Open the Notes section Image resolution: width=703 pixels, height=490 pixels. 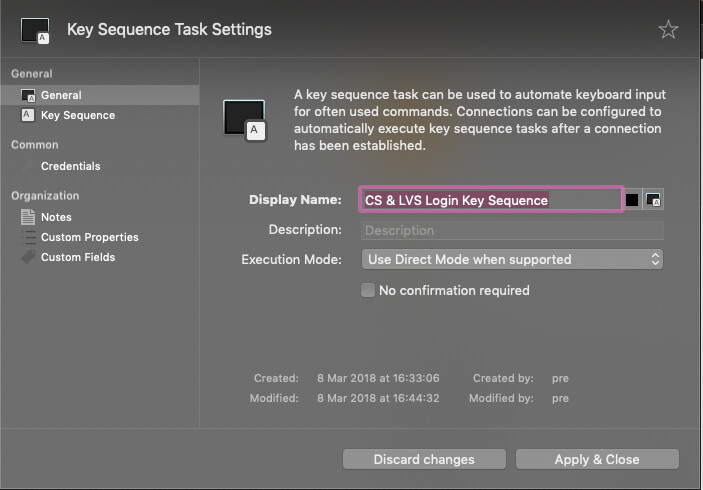pos(56,217)
